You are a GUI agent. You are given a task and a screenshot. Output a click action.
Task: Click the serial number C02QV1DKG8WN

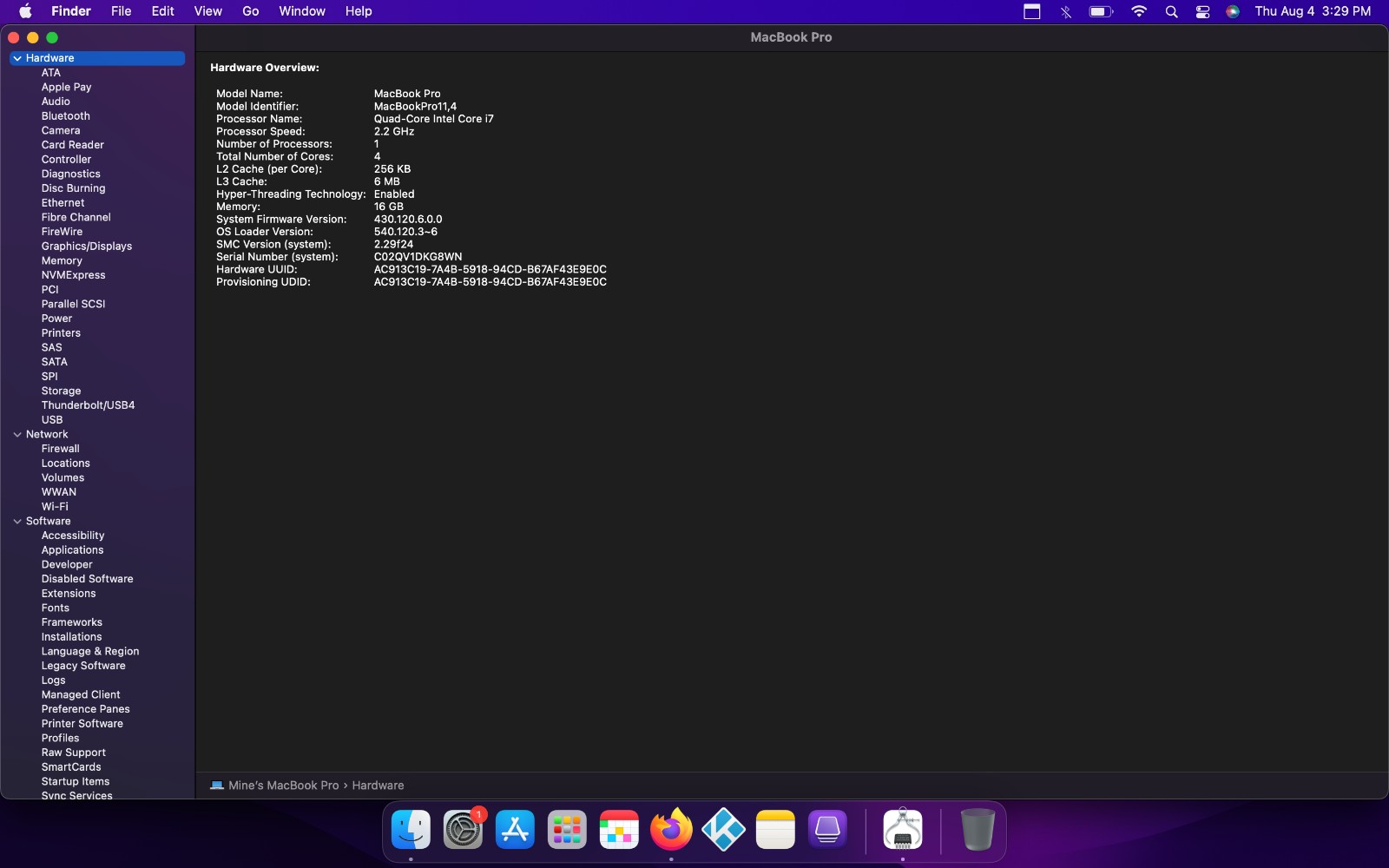point(418,257)
